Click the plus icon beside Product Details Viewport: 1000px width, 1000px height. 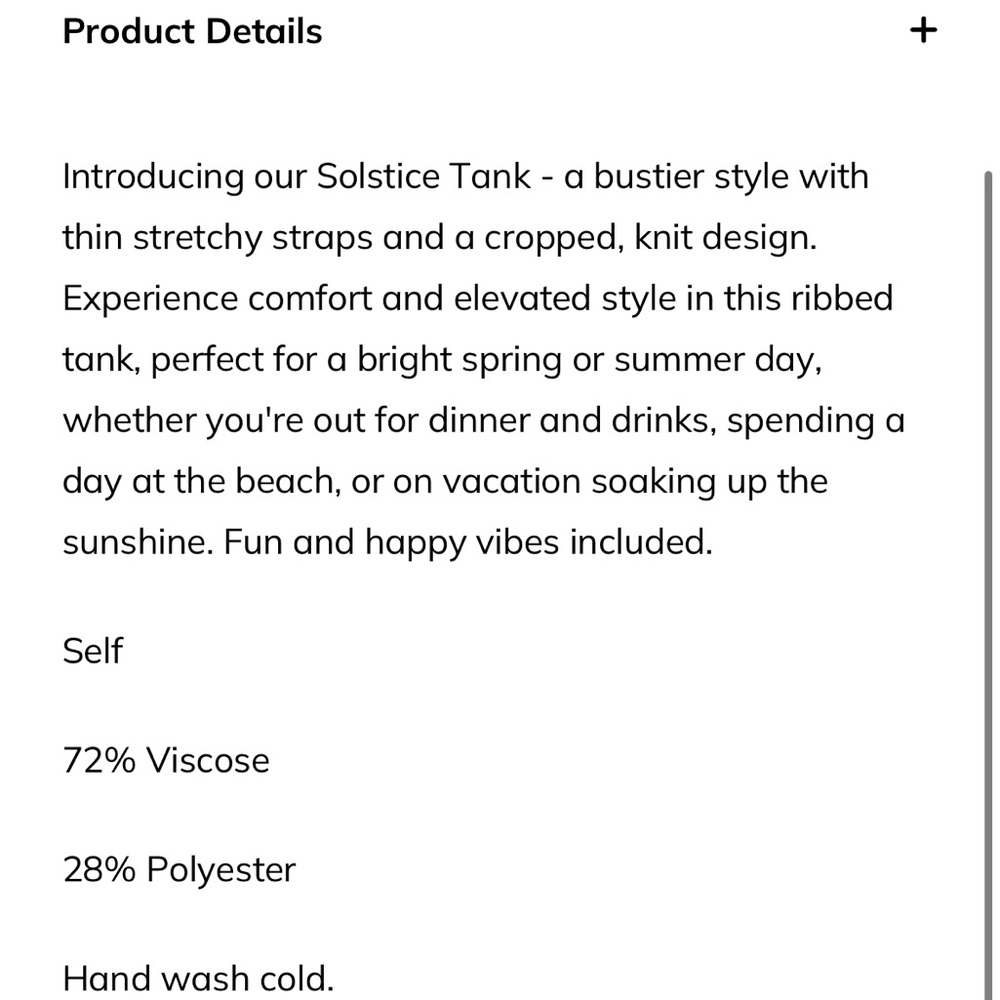(923, 30)
